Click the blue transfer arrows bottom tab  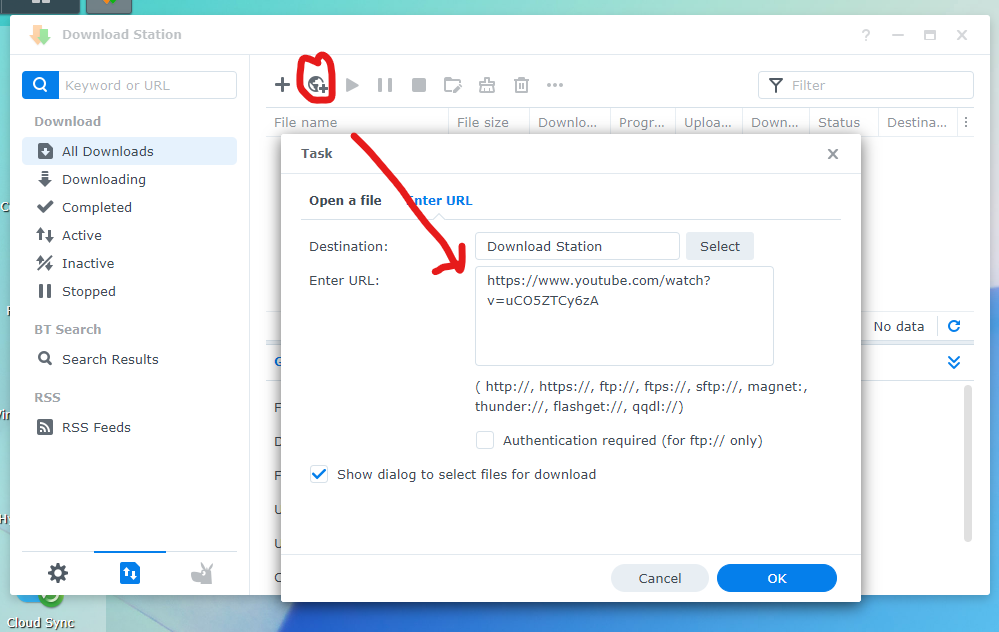(x=130, y=573)
